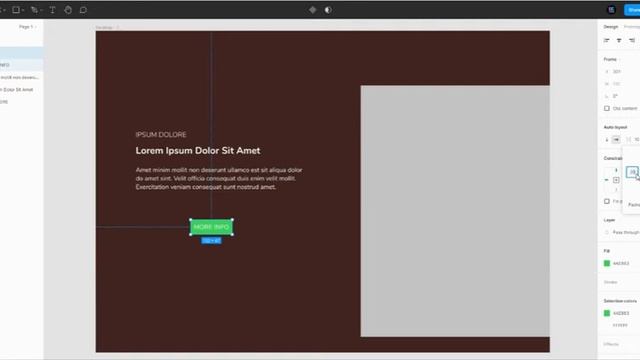640x360 pixels.
Task: Click the Effects section header
Action: [x=611, y=344]
